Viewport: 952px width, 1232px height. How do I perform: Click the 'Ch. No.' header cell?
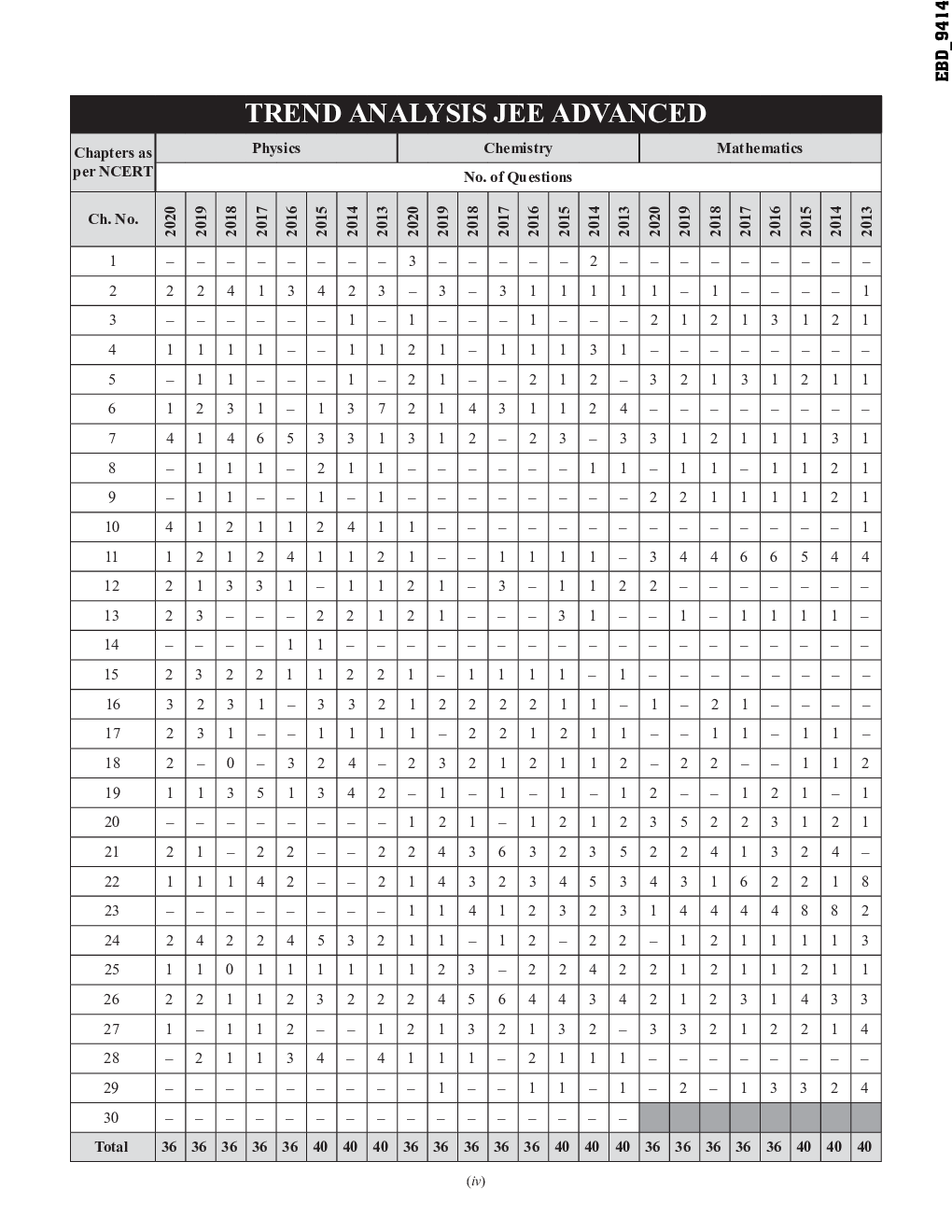point(113,219)
